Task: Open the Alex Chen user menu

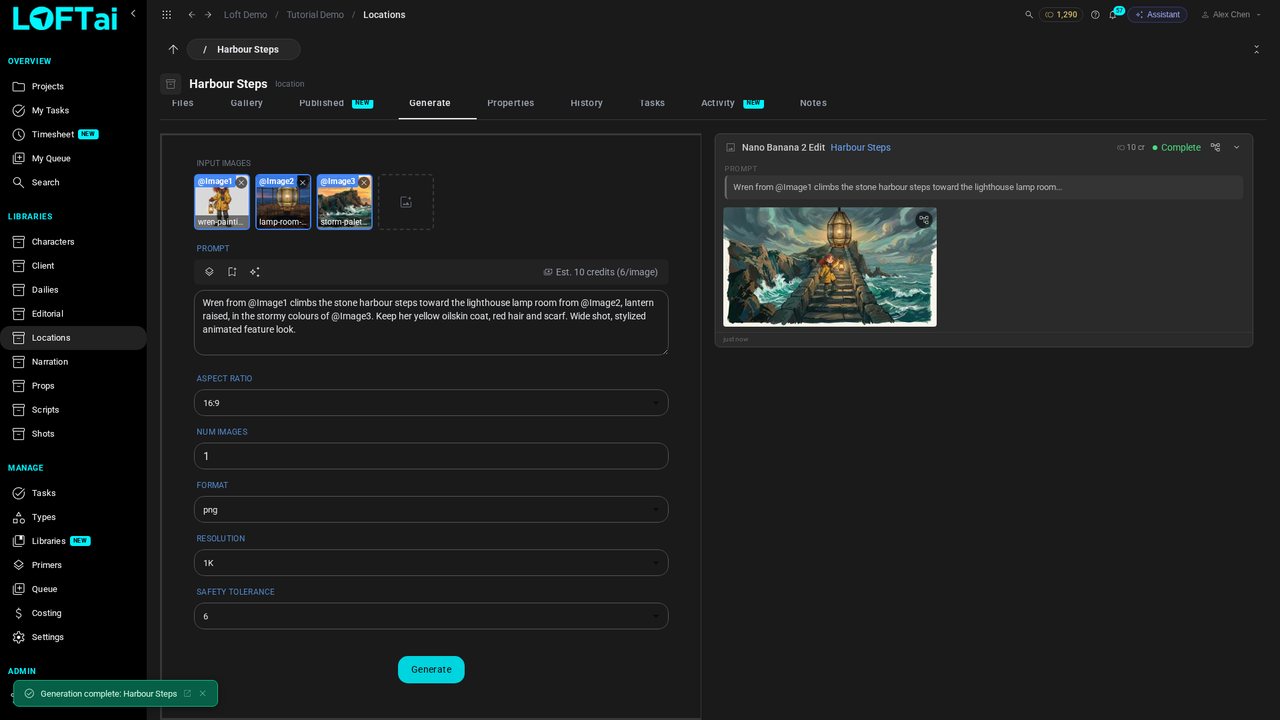Action: point(1229,15)
